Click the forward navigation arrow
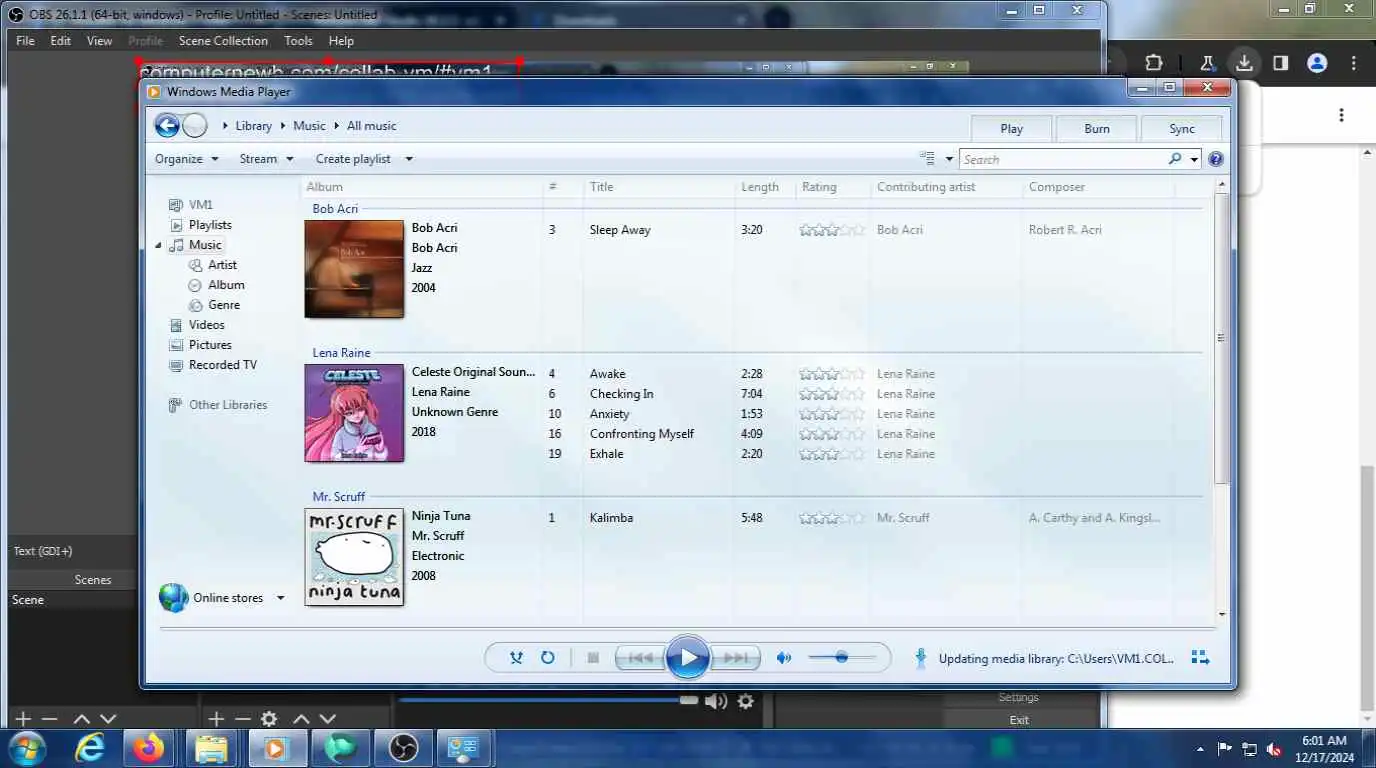 pyautogui.click(x=195, y=126)
